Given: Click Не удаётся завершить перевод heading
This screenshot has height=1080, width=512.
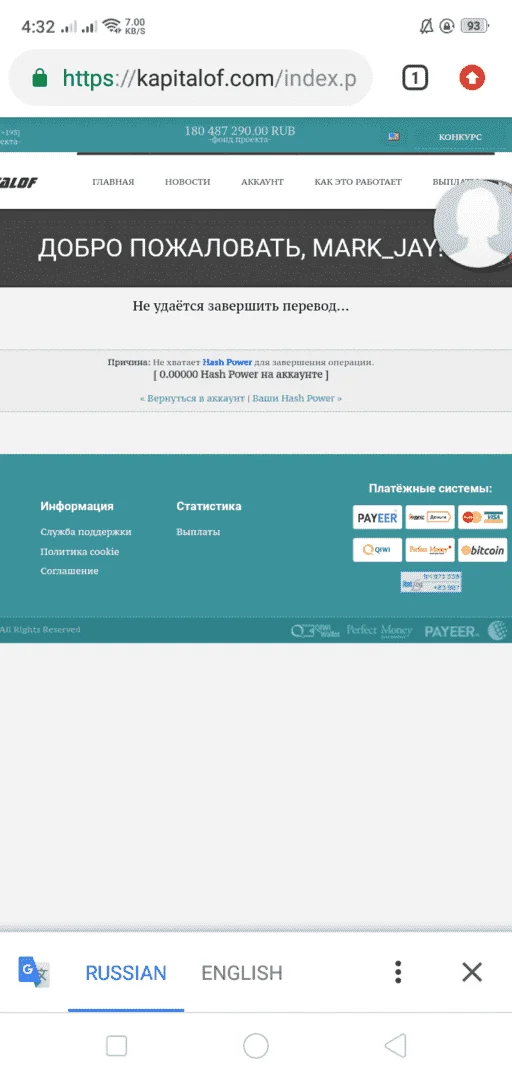Looking at the screenshot, I should (x=241, y=306).
